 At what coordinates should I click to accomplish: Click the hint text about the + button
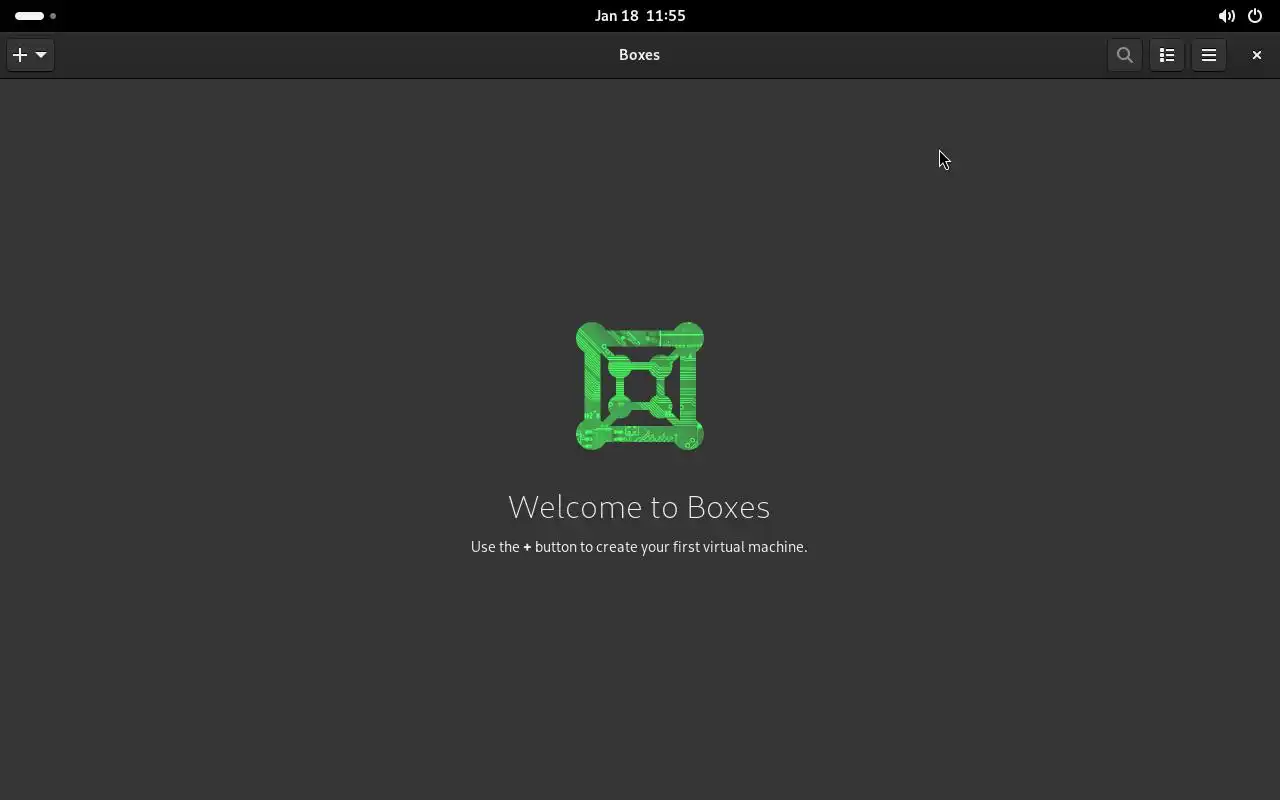(639, 547)
